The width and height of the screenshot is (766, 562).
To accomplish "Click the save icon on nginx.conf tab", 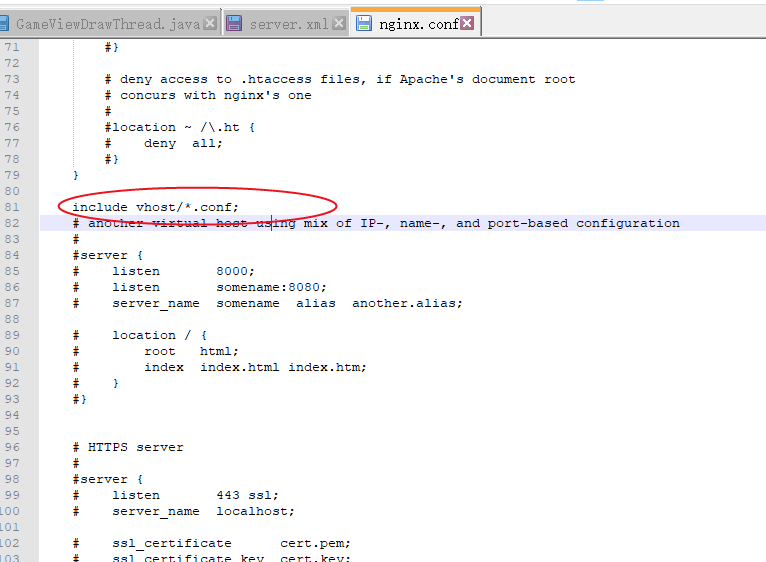I will pos(363,23).
